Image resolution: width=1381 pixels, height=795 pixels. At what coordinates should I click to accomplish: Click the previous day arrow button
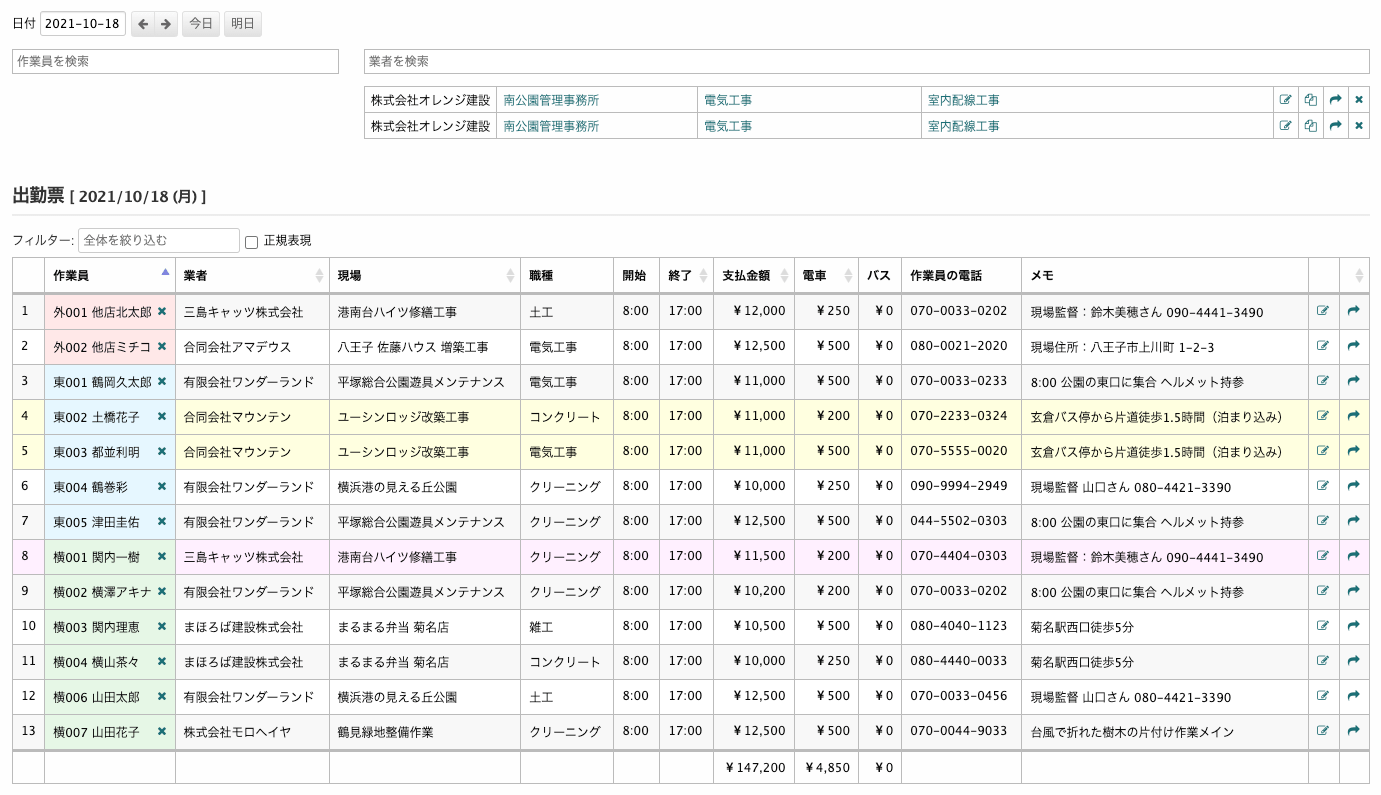143,24
